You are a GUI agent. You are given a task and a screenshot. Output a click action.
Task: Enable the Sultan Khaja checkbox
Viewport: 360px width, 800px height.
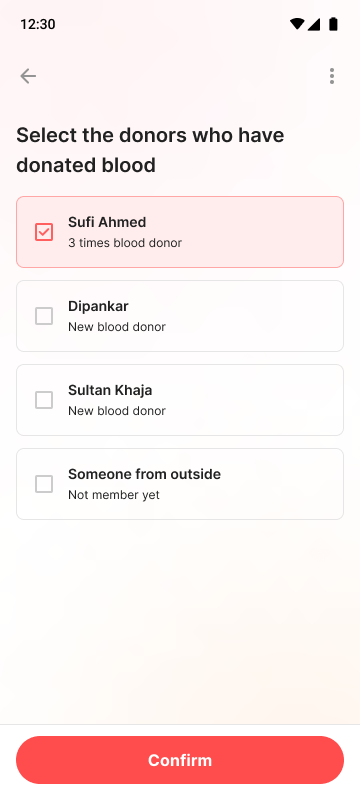point(44,400)
